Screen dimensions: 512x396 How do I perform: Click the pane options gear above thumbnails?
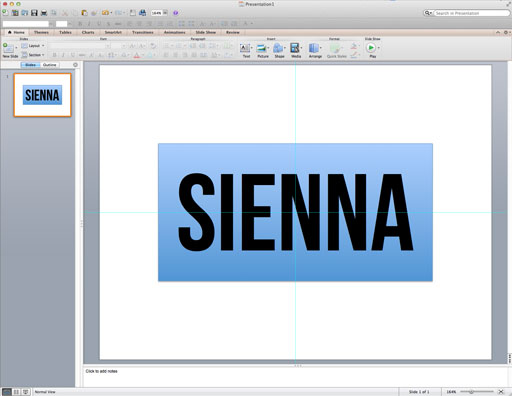(x=75, y=65)
